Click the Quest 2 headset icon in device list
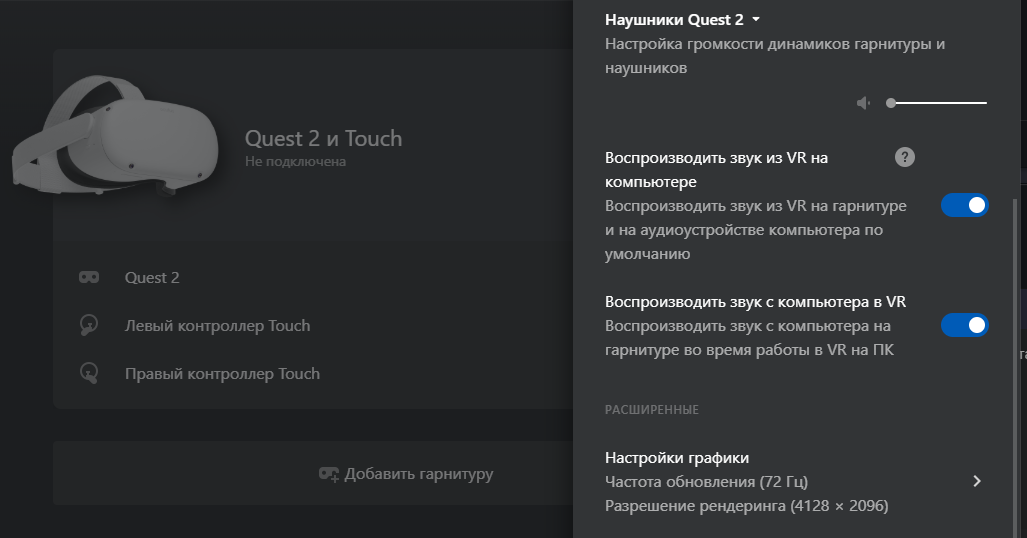This screenshot has width=1027, height=538. click(x=89, y=277)
